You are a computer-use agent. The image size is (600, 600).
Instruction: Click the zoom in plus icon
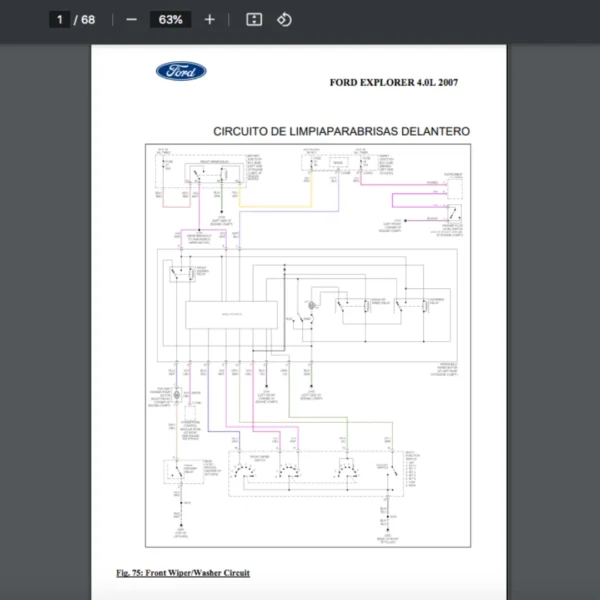(x=209, y=19)
